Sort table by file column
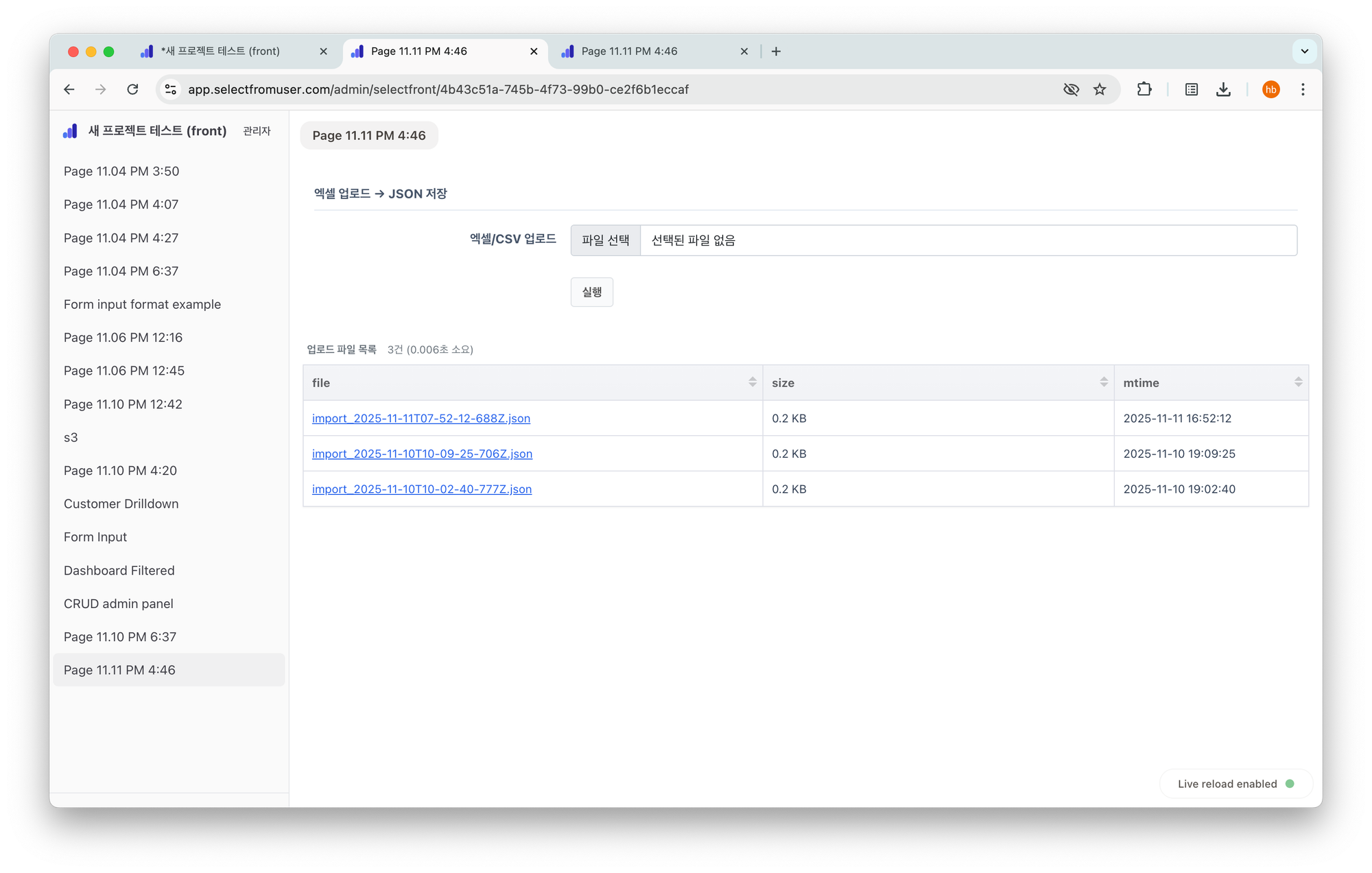This screenshot has height=873, width=1372. click(752, 382)
